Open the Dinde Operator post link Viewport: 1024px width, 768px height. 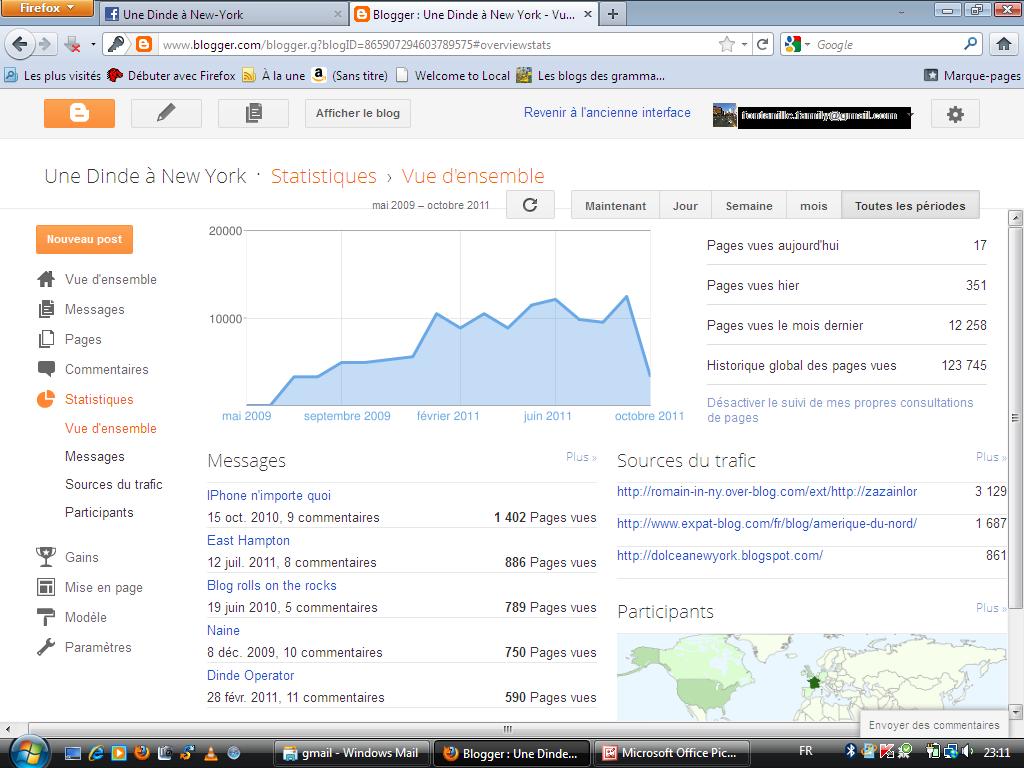(250, 675)
